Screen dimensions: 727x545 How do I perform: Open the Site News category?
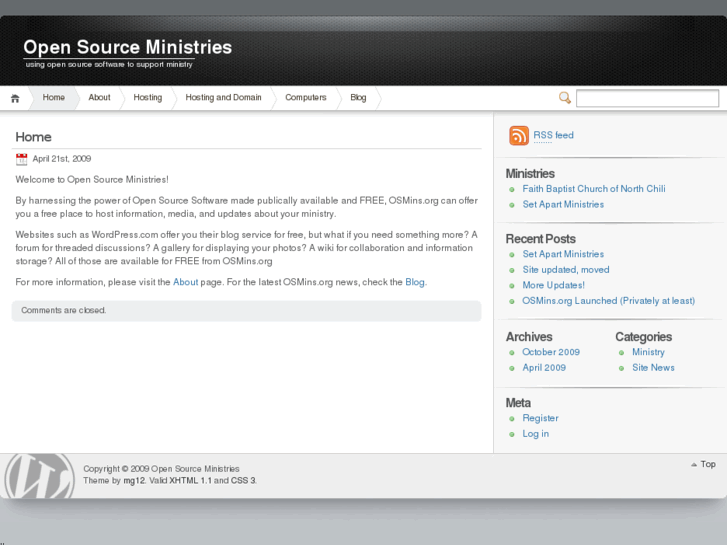(x=653, y=368)
